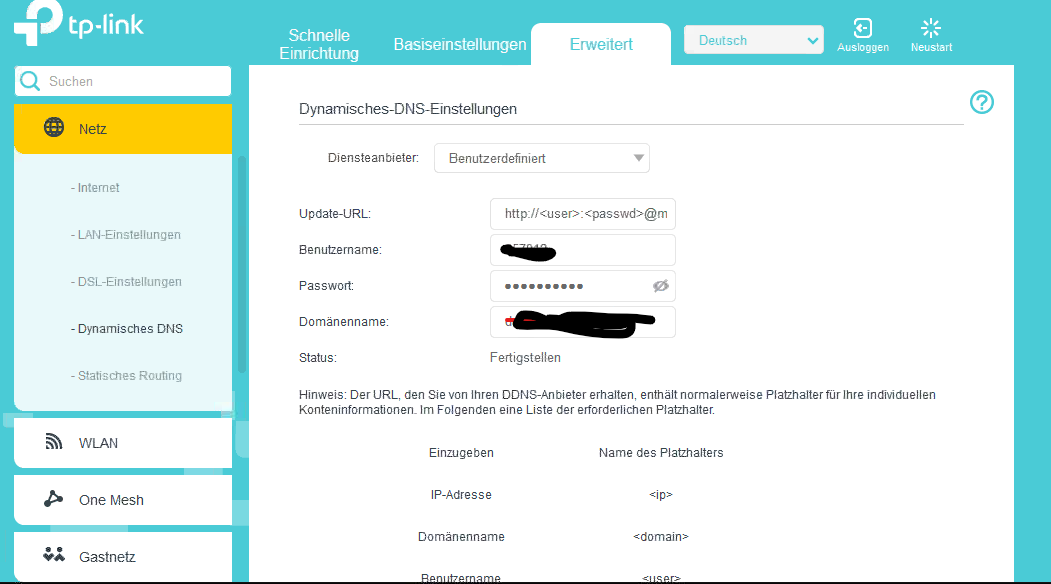Open the WLAN section in sidebar
This screenshot has height=584, width=1051.
coord(122,443)
